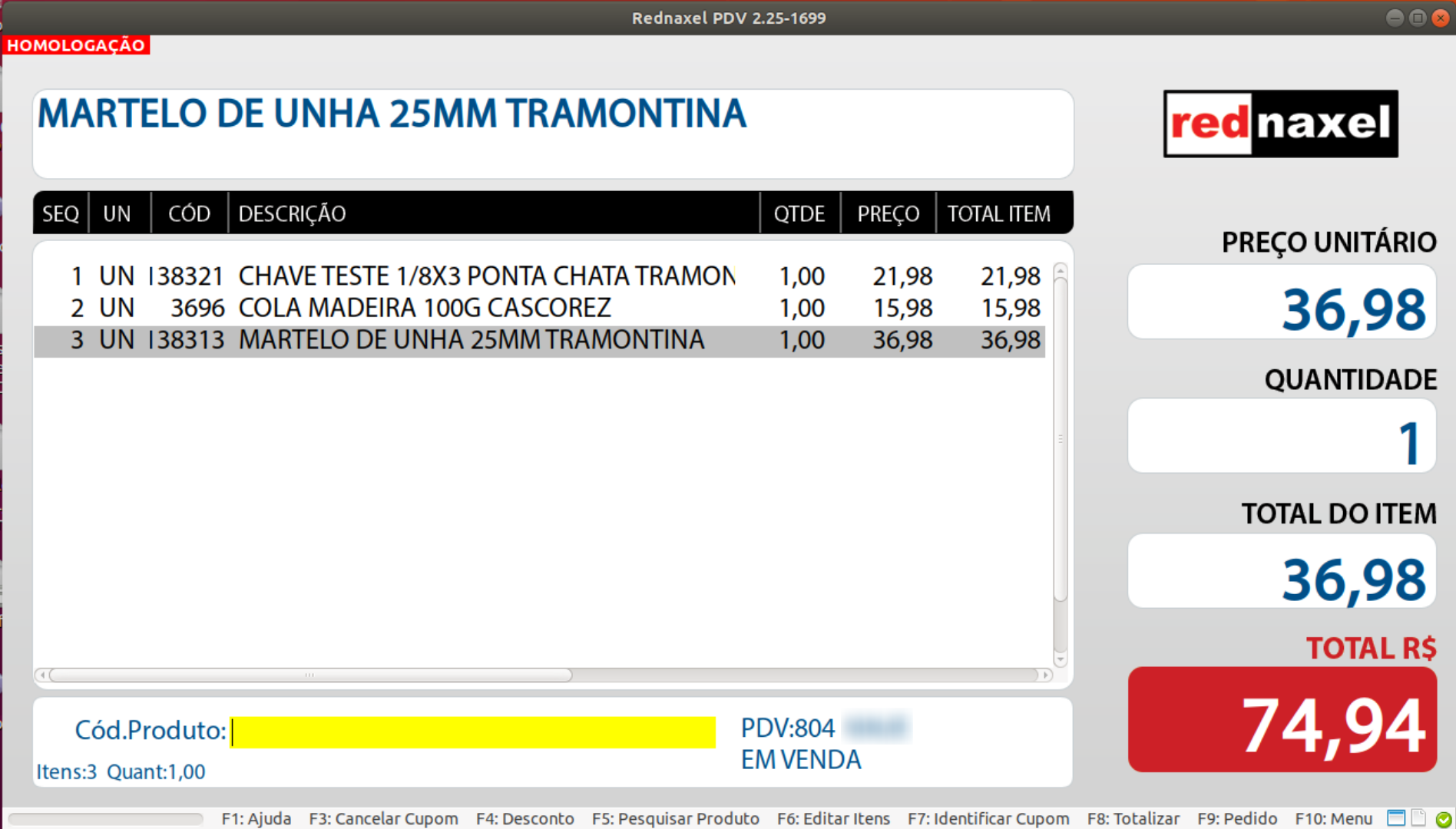
Task: Select the COLA MADEIRA 100G CASCOREZ row
Action: click(x=461, y=307)
